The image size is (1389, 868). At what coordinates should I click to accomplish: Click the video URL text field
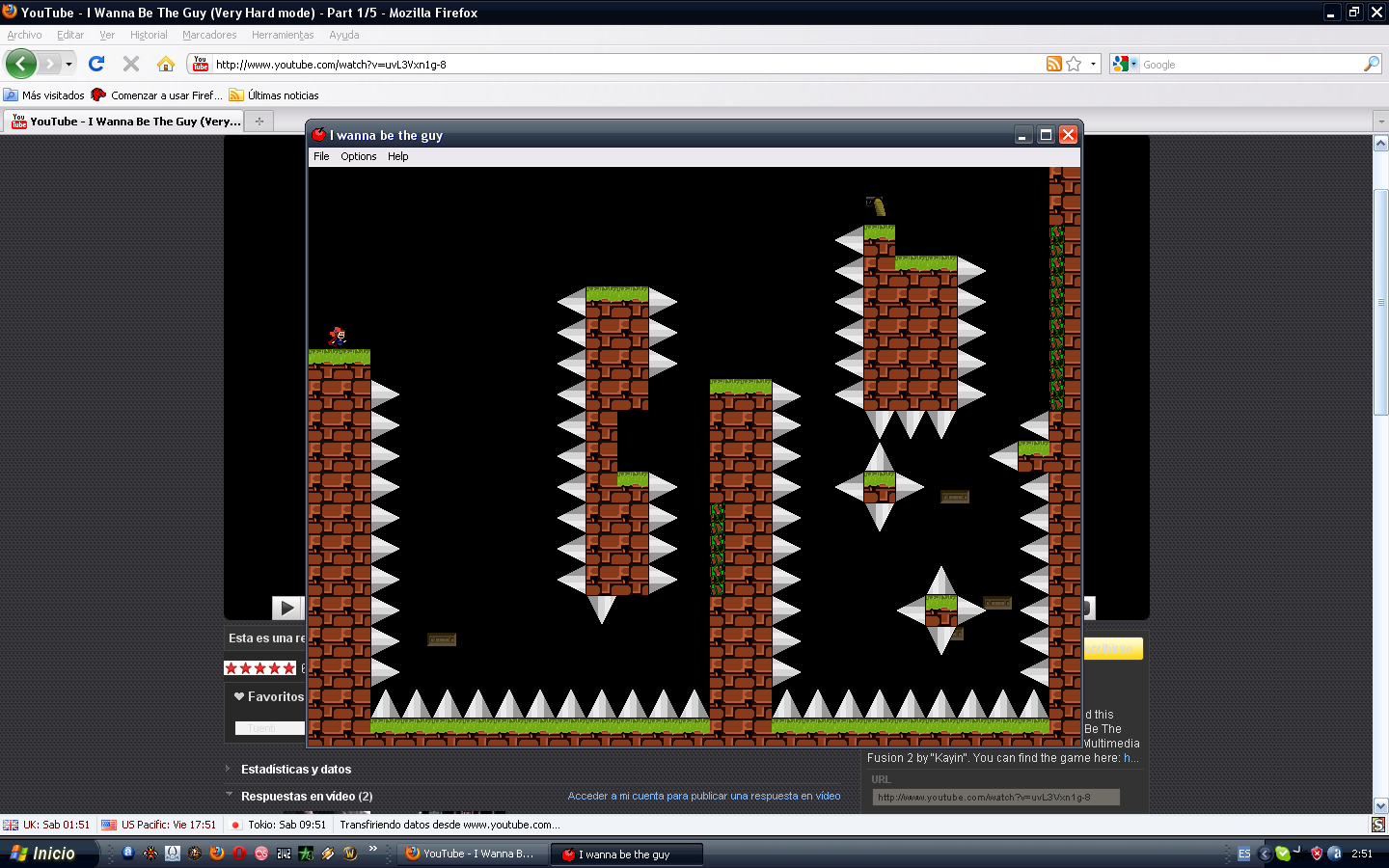coord(995,798)
